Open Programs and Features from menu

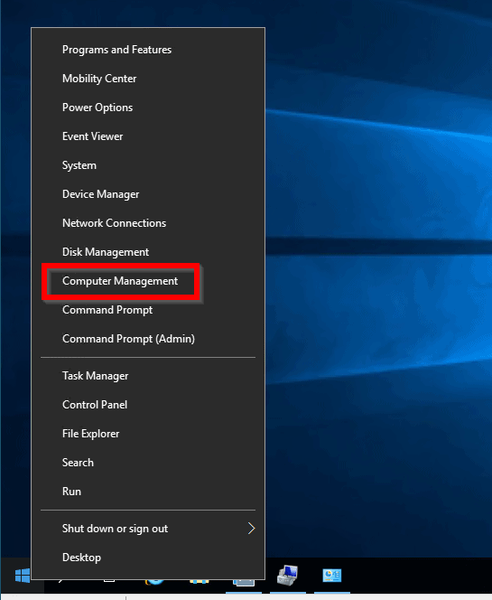click(x=148, y=50)
